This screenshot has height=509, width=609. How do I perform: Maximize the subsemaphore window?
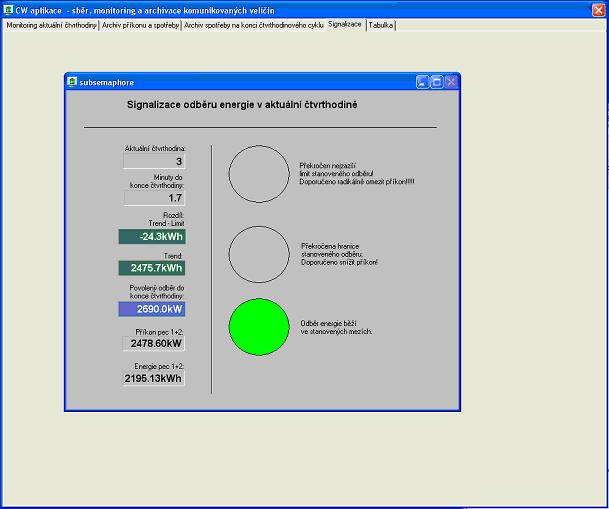pyautogui.click(x=437, y=82)
